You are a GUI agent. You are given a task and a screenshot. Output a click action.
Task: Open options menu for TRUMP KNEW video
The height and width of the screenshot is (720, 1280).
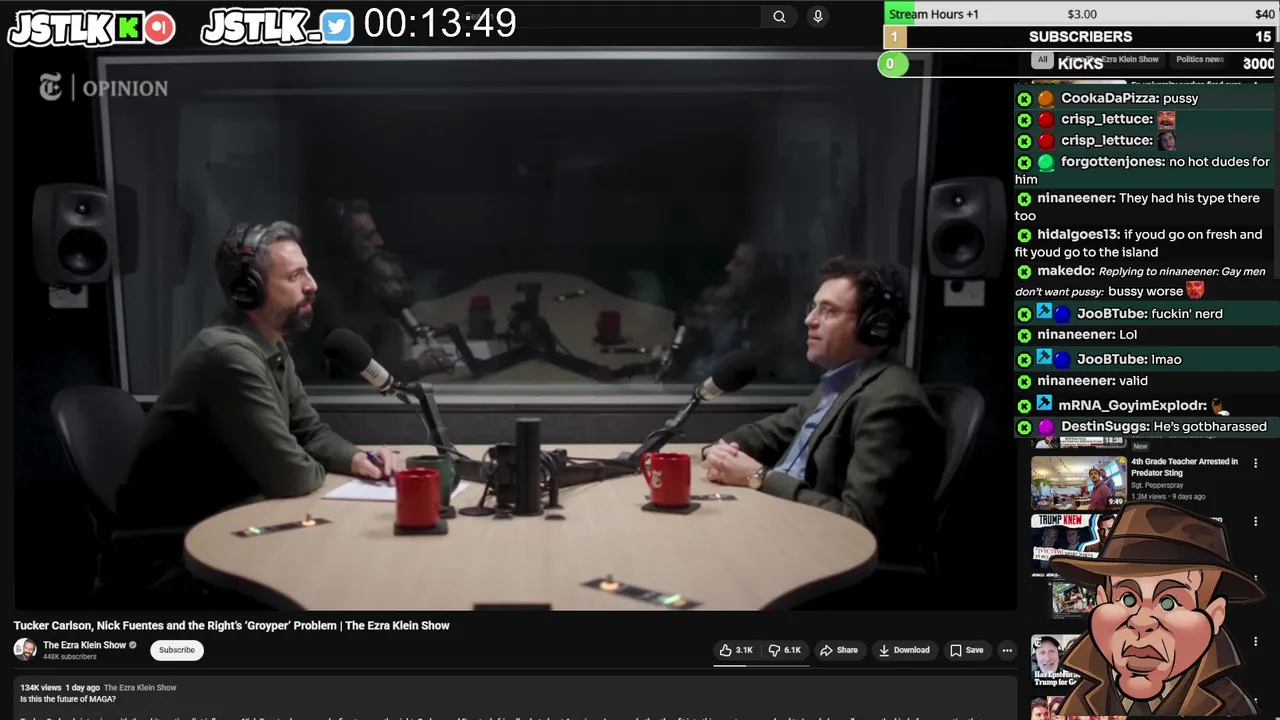pos(1256,521)
